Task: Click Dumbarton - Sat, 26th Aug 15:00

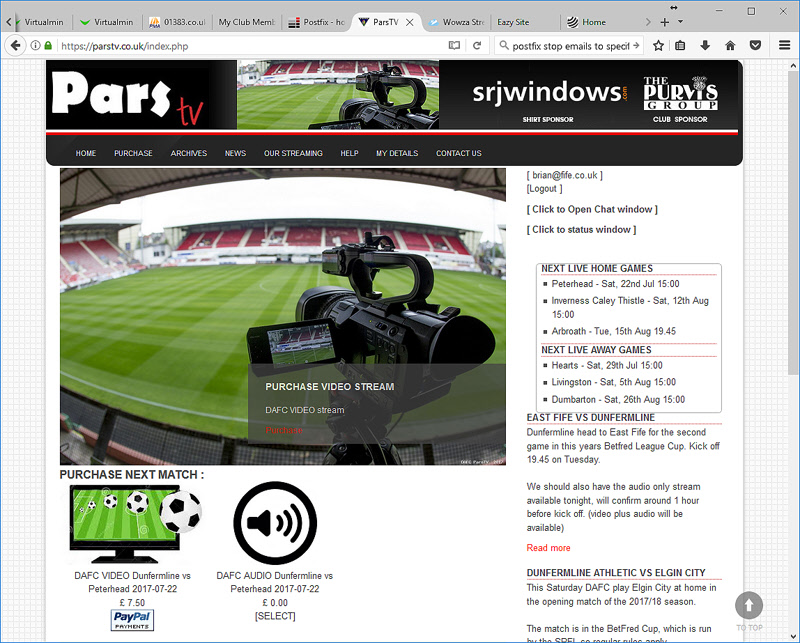Action: (618, 400)
